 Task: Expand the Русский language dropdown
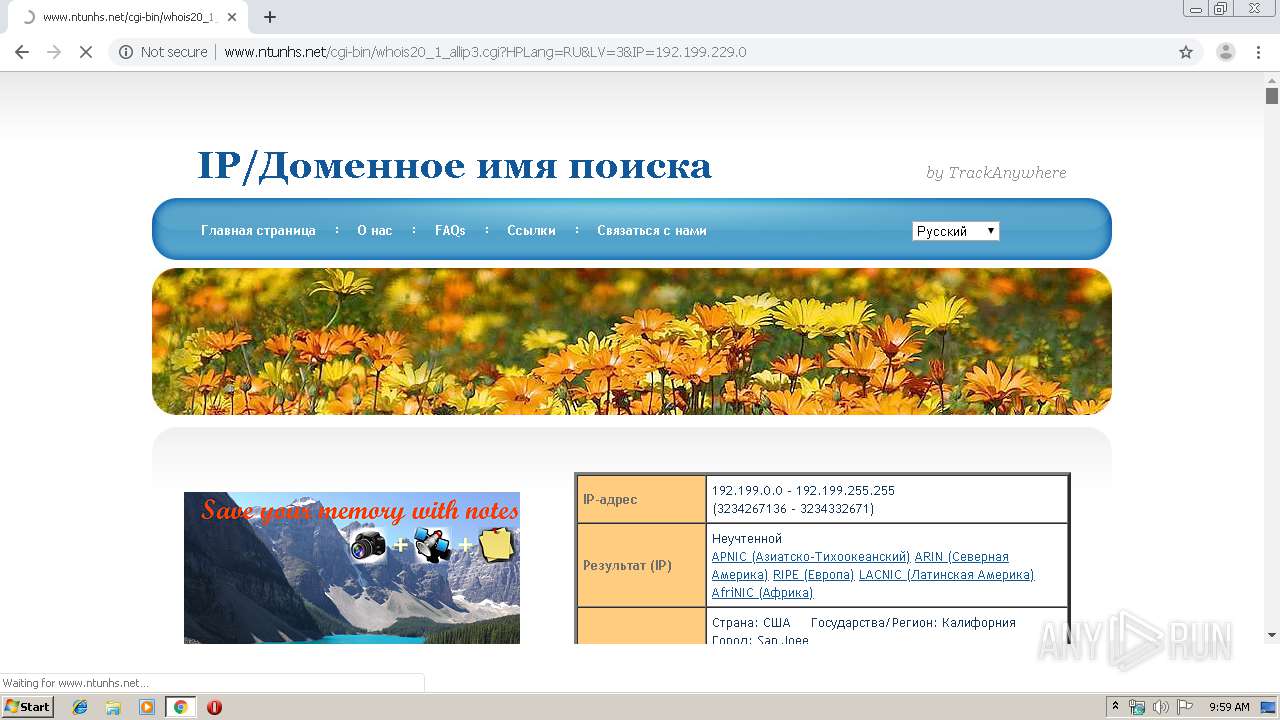[x=955, y=231]
